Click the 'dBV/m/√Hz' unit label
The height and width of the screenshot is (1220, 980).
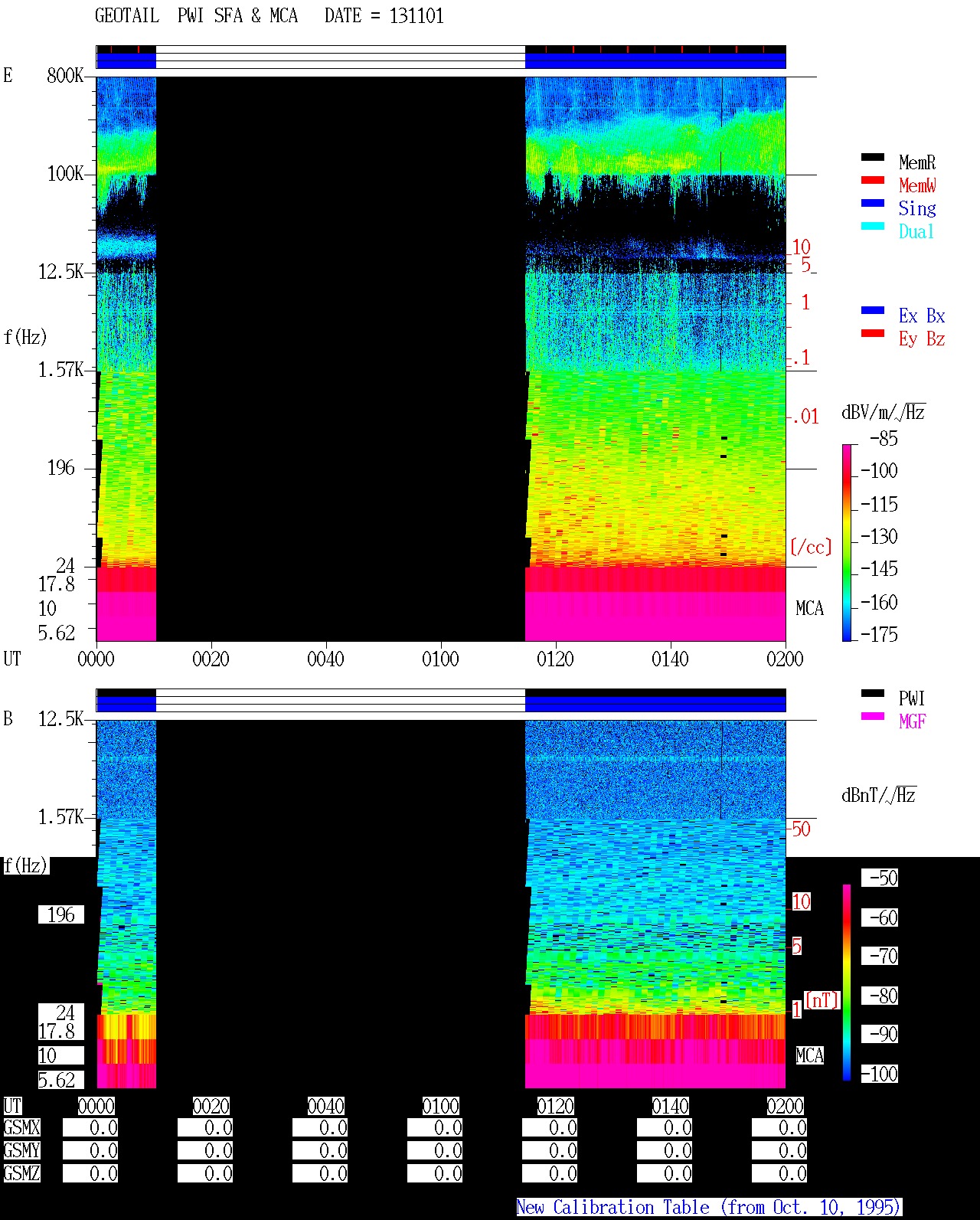(x=884, y=412)
